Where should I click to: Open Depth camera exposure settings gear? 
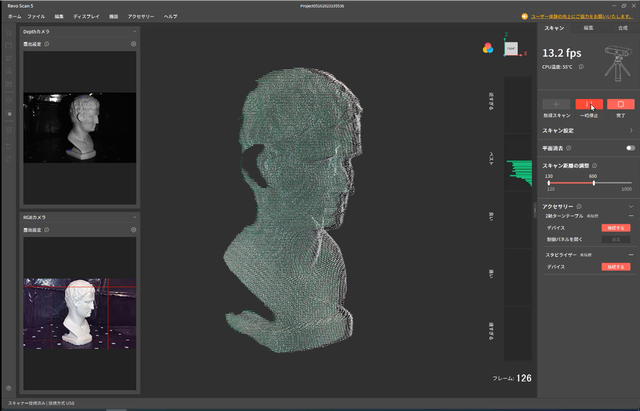point(133,45)
